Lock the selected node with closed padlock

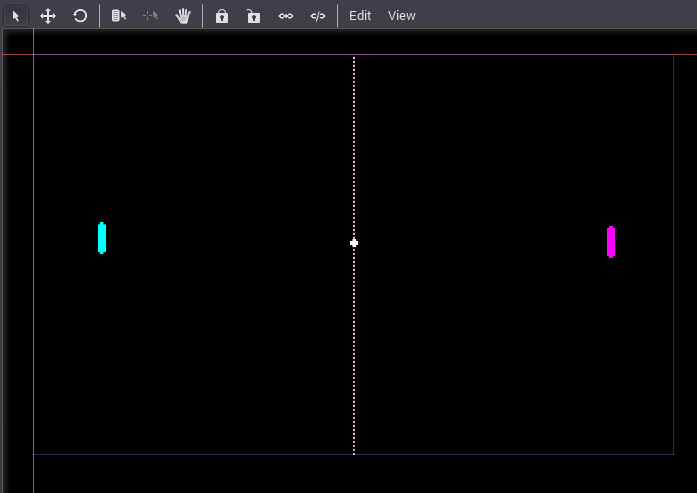[x=222, y=16]
